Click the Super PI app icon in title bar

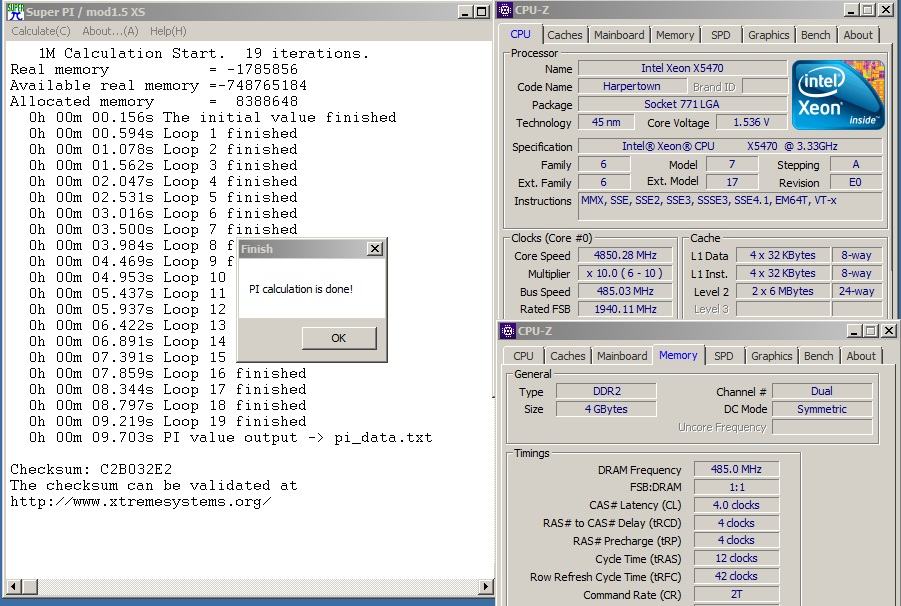[15, 11]
